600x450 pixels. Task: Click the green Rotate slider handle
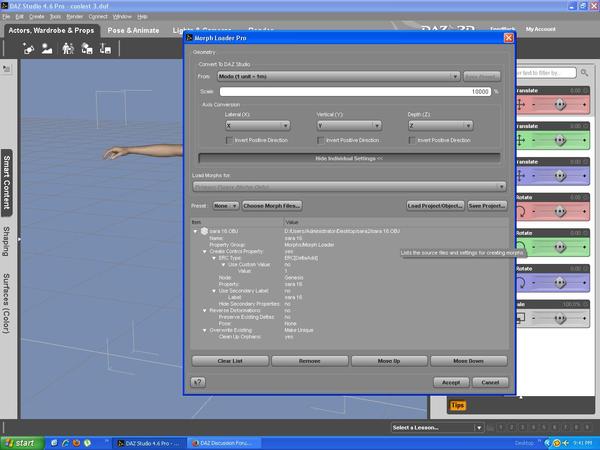560,247
